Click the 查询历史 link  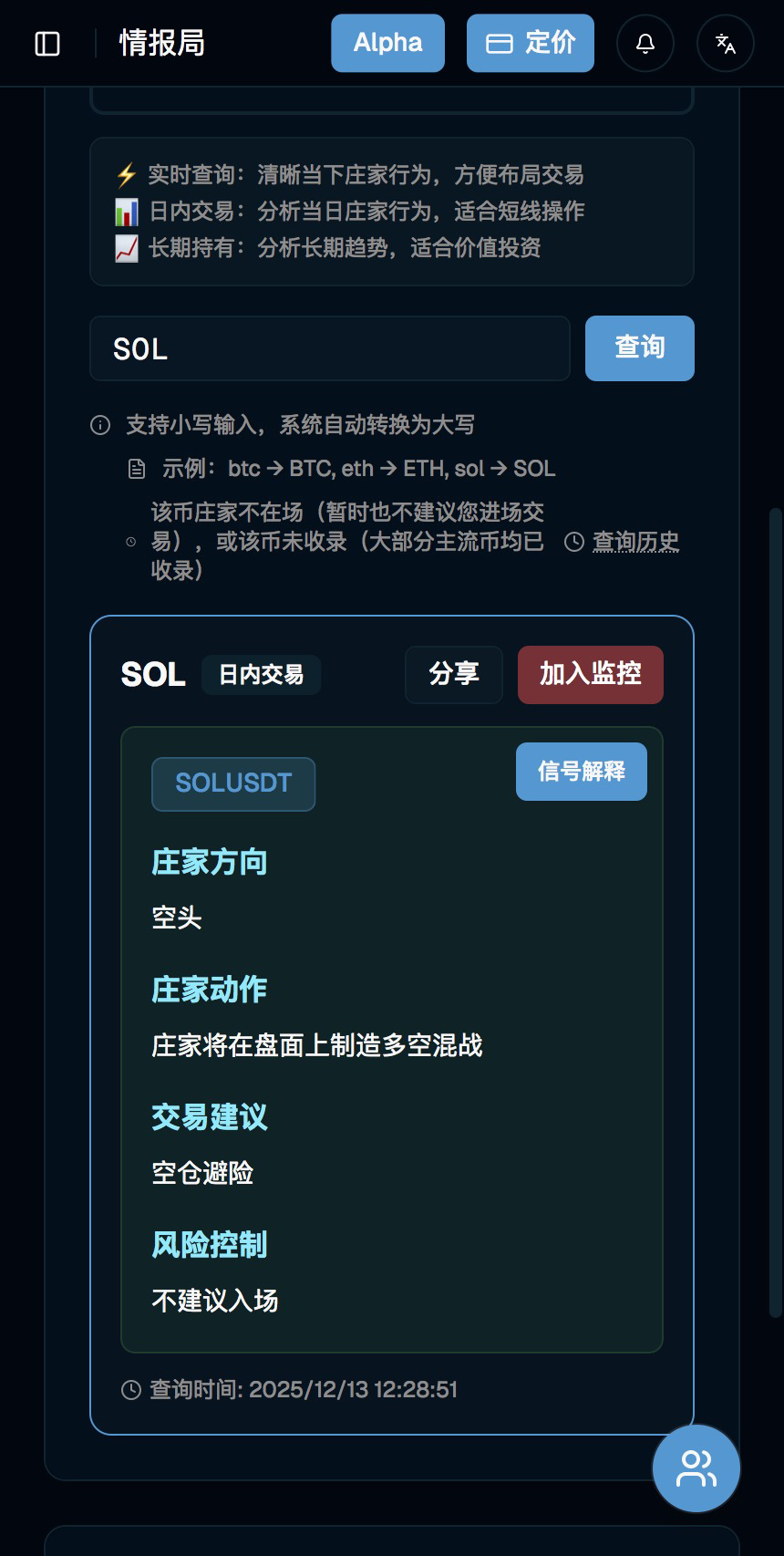click(635, 542)
